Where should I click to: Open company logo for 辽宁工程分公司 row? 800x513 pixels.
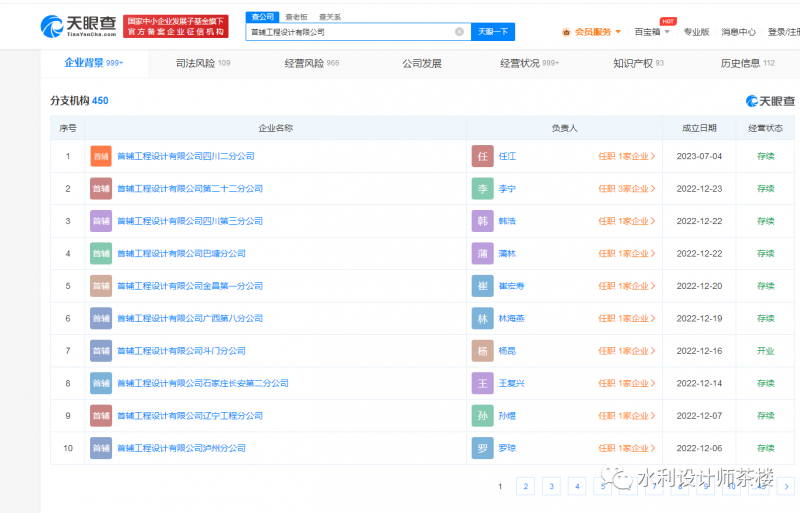[101, 416]
